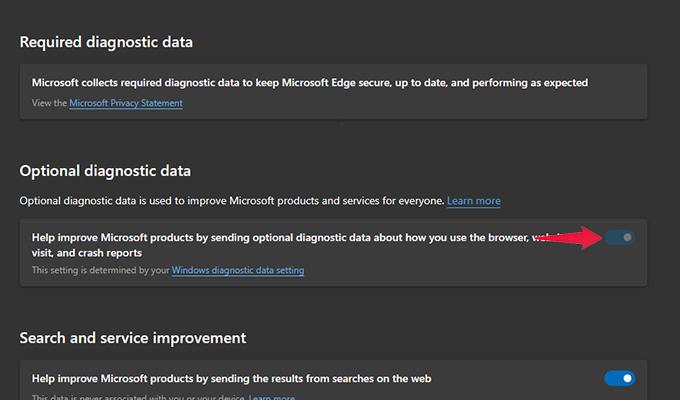Open Learn more under the web searches setting
Screen dimensions: 680x400
click(272, 397)
